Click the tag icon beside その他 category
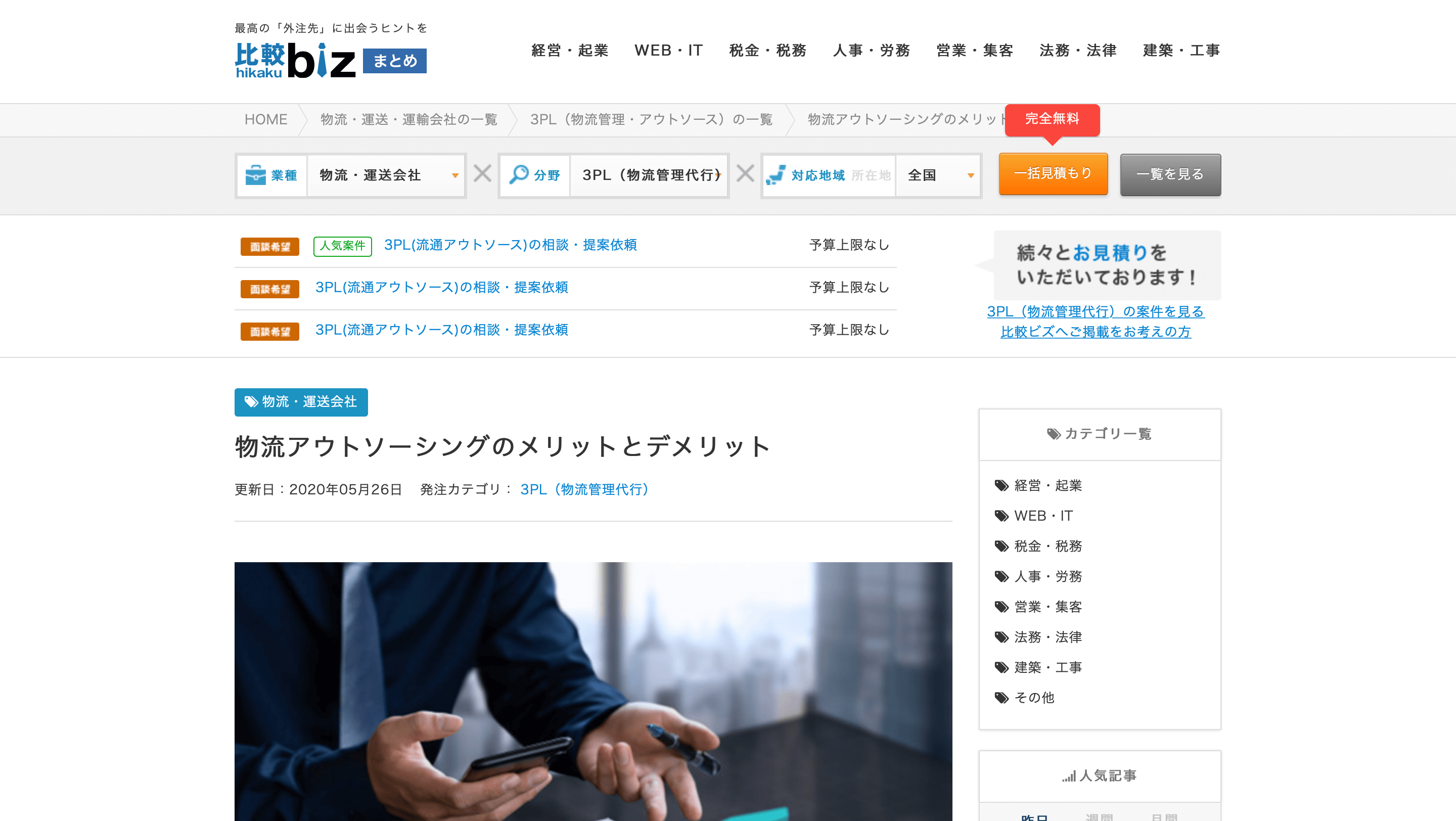1456x821 pixels. click(1001, 698)
